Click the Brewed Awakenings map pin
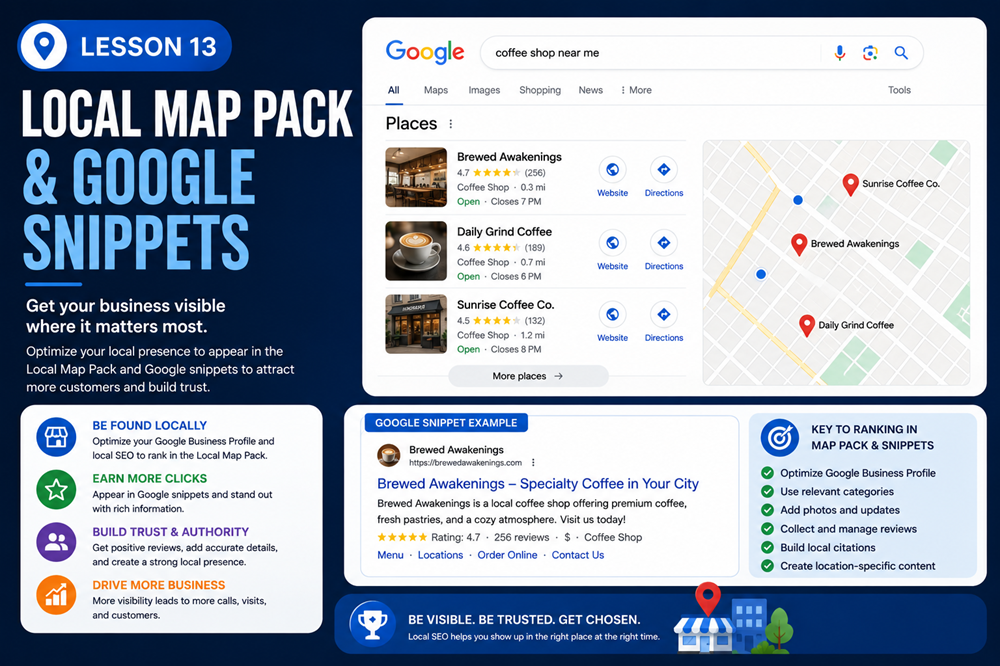The image size is (1000, 666). [x=799, y=244]
